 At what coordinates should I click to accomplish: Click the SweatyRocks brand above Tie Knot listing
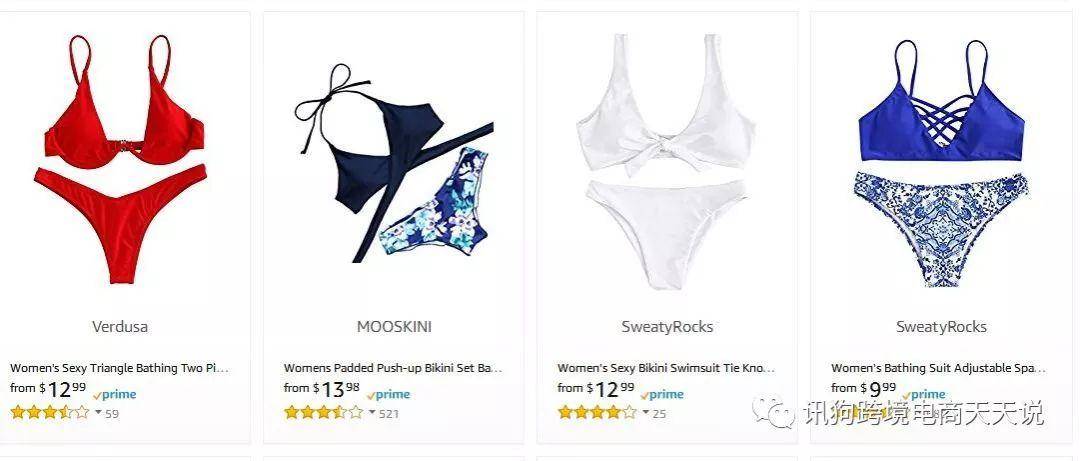click(x=667, y=327)
